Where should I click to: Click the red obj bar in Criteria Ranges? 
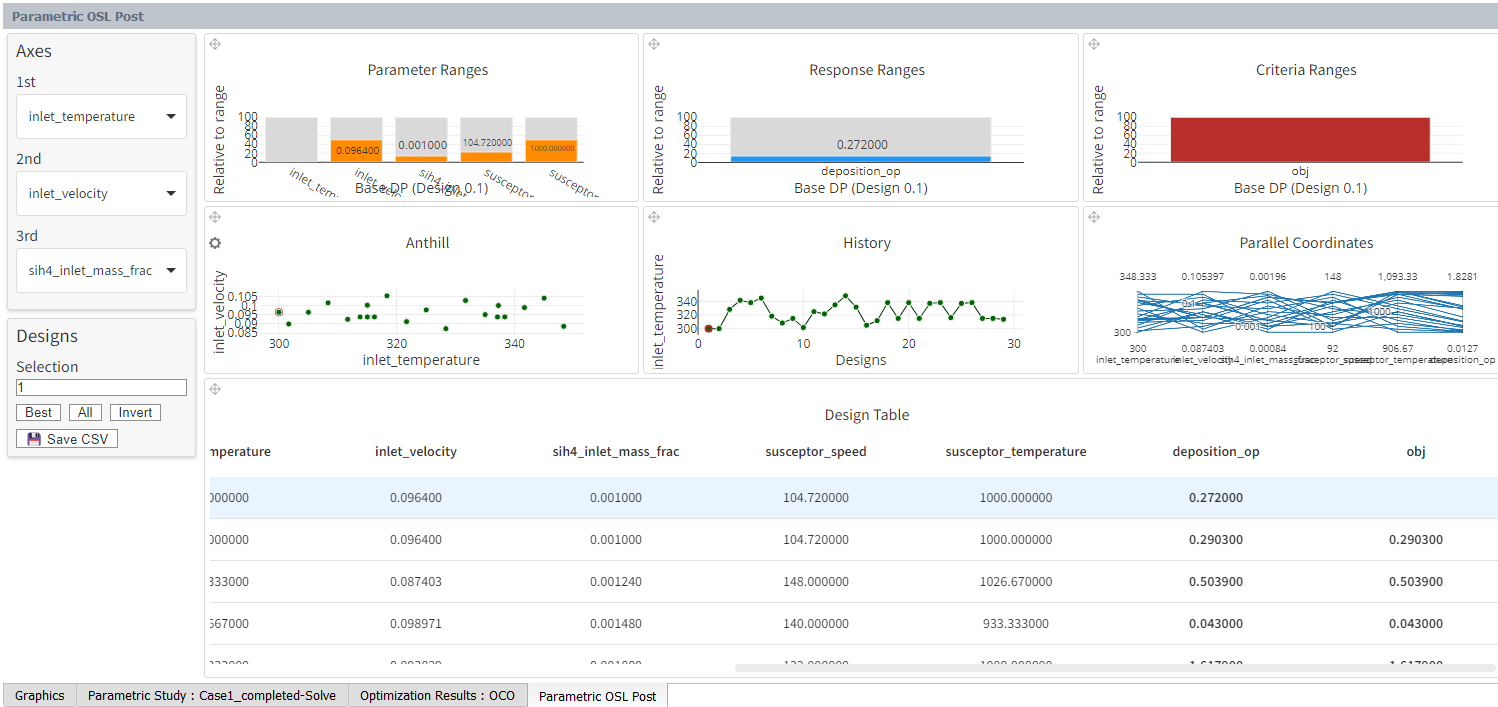pos(1299,140)
